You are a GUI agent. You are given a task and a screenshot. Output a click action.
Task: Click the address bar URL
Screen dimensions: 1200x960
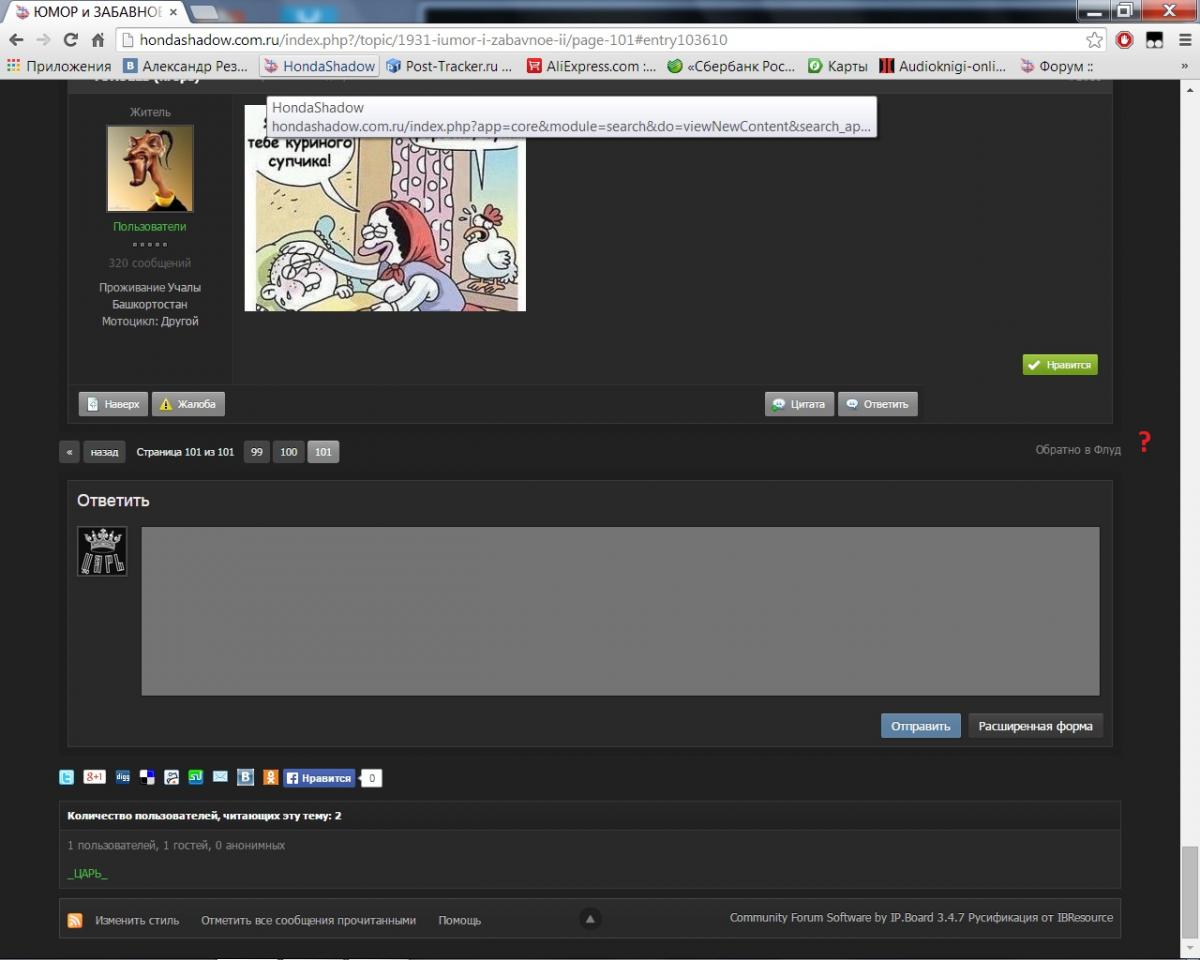(x=434, y=40)
